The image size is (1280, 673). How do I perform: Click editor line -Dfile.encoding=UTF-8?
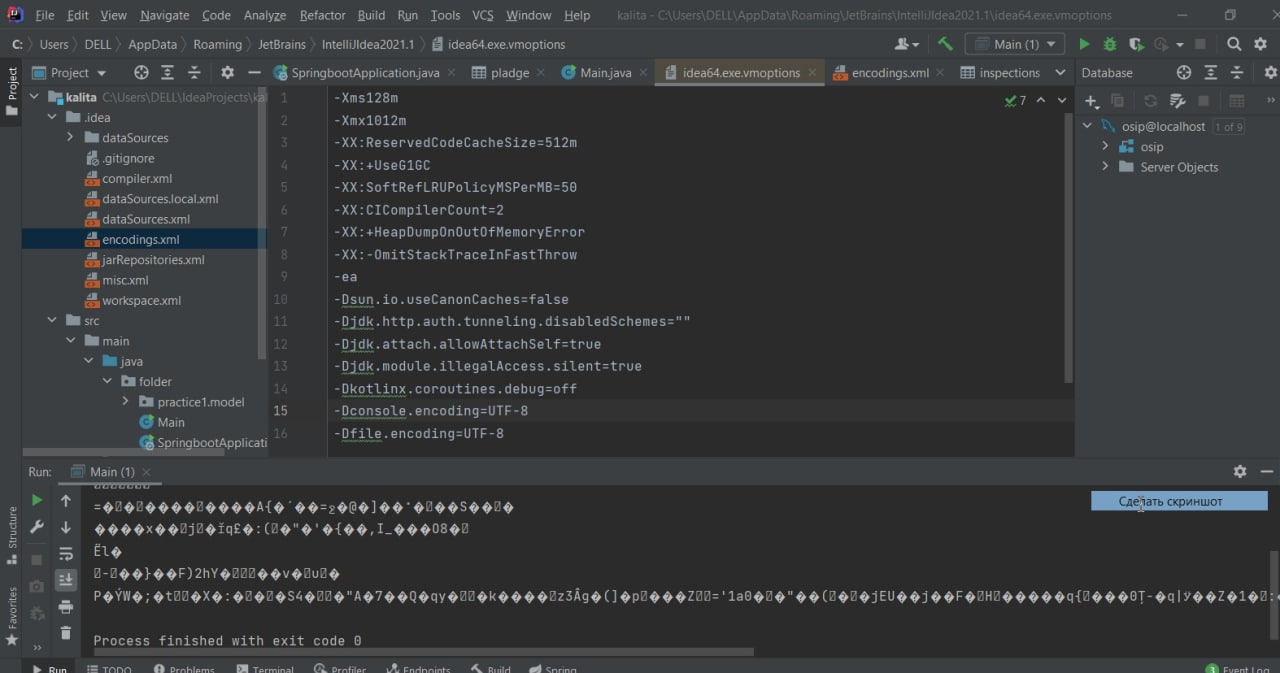418,434
